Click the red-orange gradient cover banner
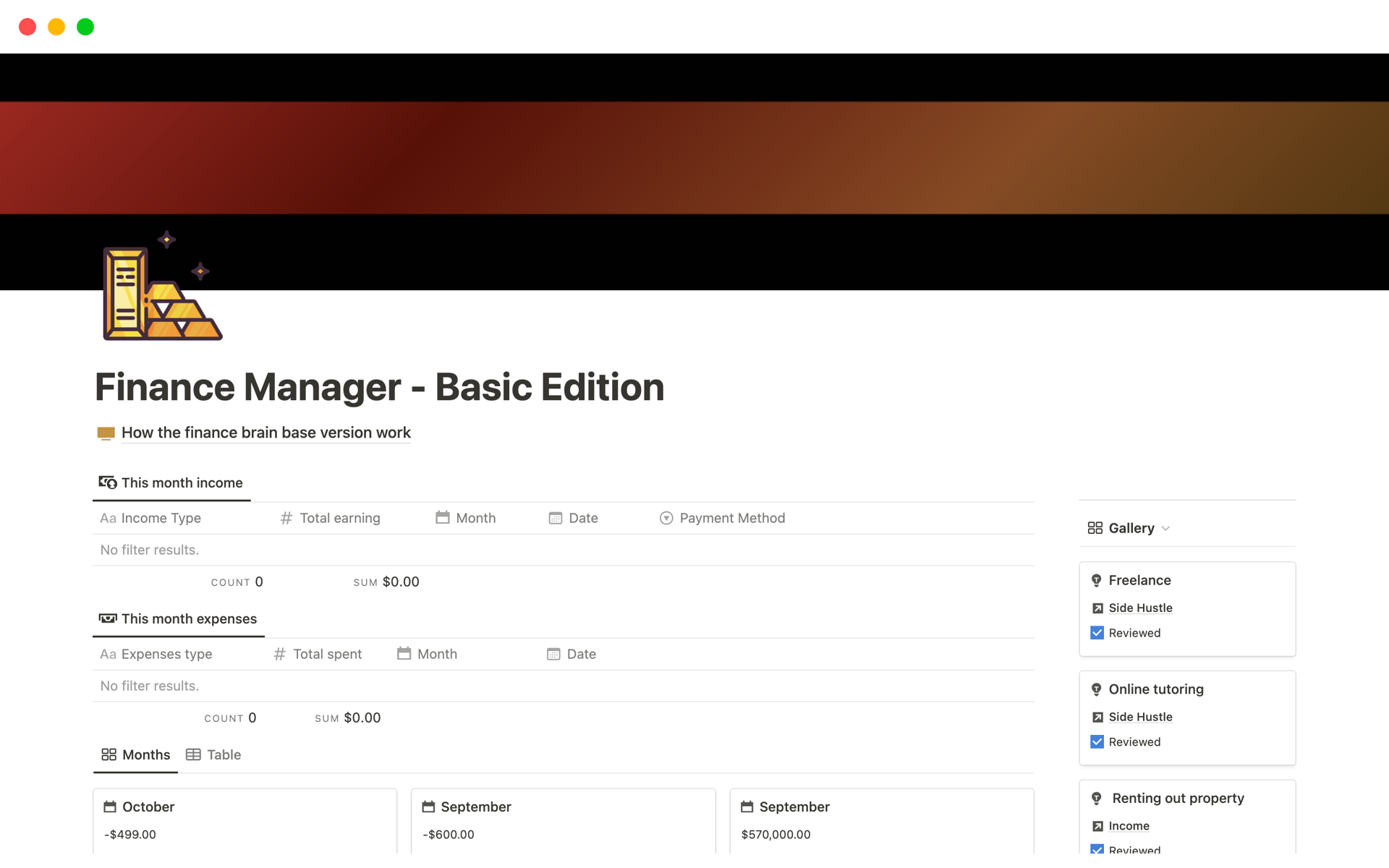 coord(694,158)
